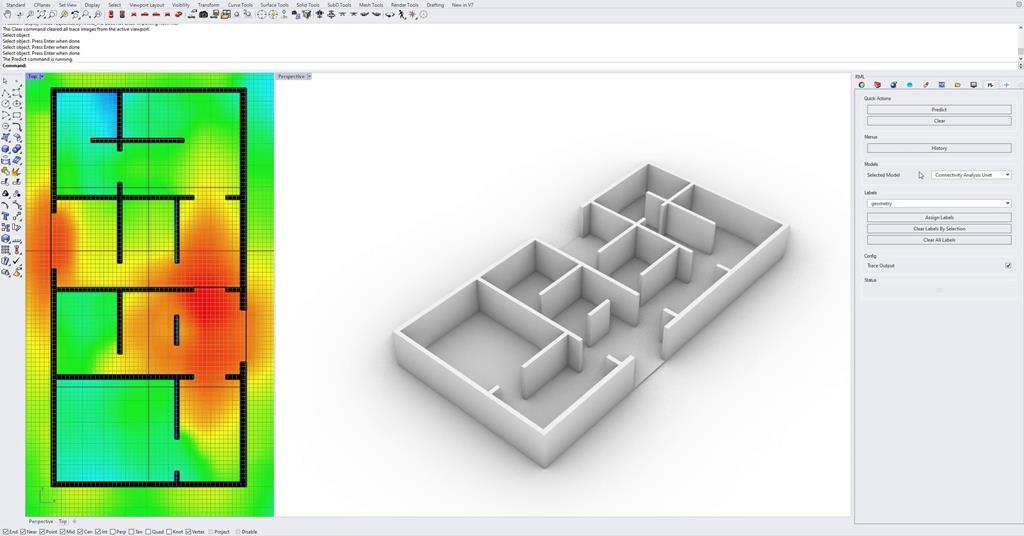Switch to the Curve Tools toolbar tab
Image resolution: width=1024 pixels, height=536 pixels.
pyautogui.click(x=240, y=5)
